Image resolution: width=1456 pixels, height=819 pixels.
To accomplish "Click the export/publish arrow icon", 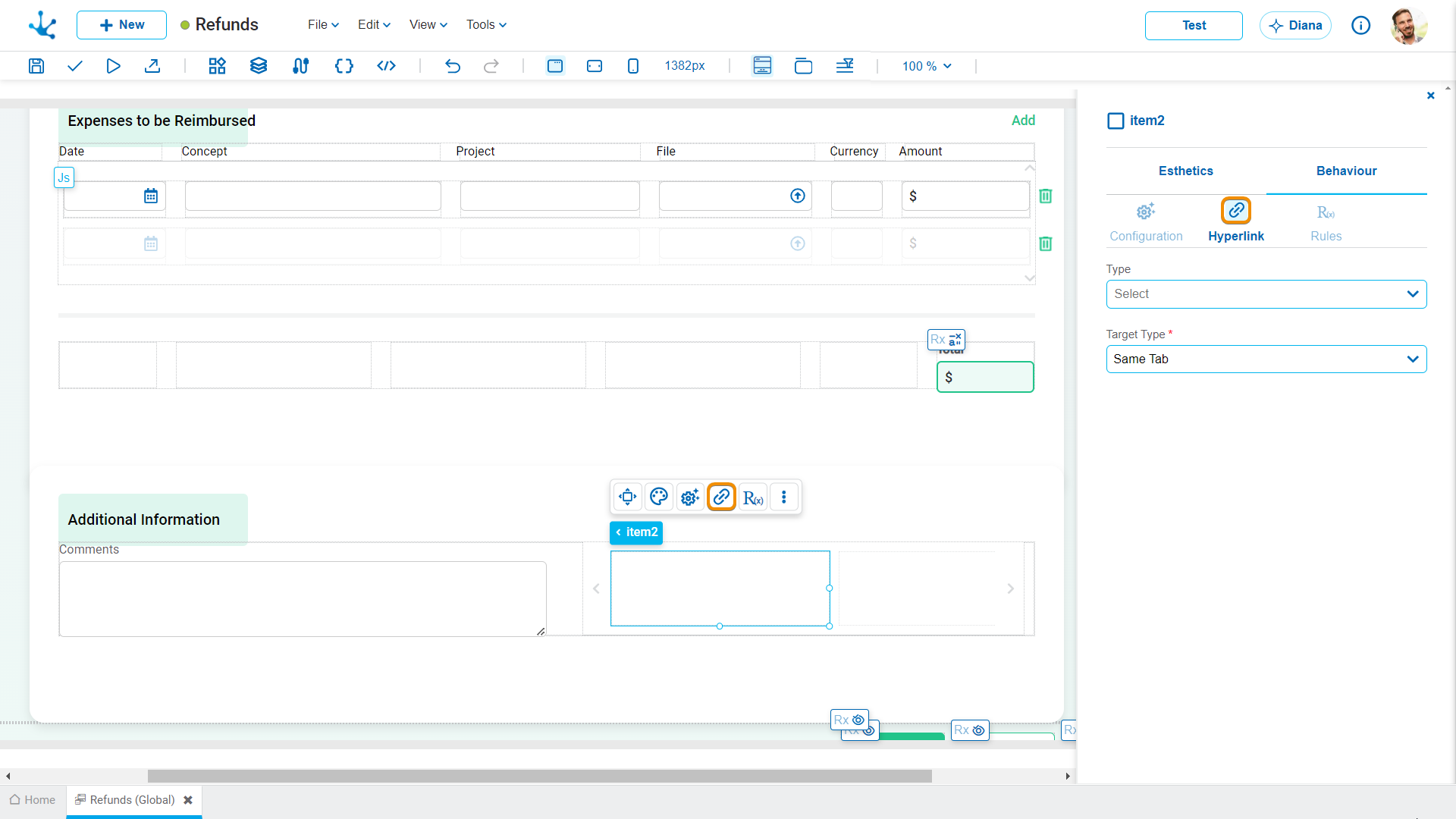I will (152, 66).
